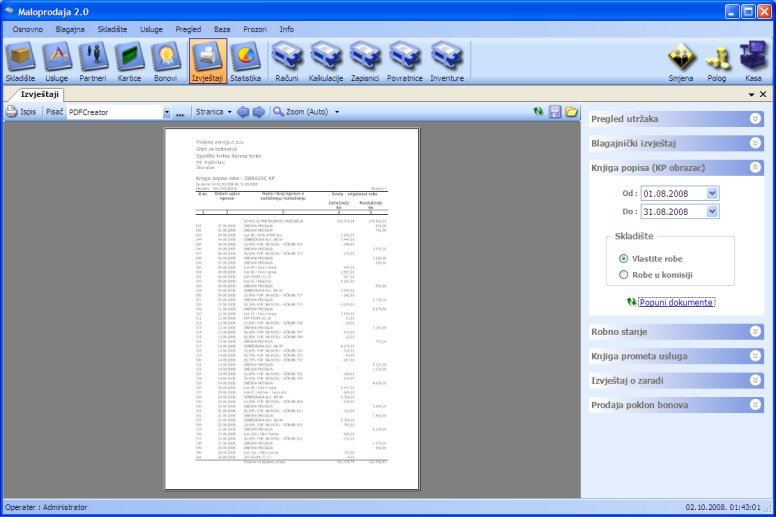This screenshot has height=517, width=776.
Task: Click the Smjena icon
Action: [681, 61]
